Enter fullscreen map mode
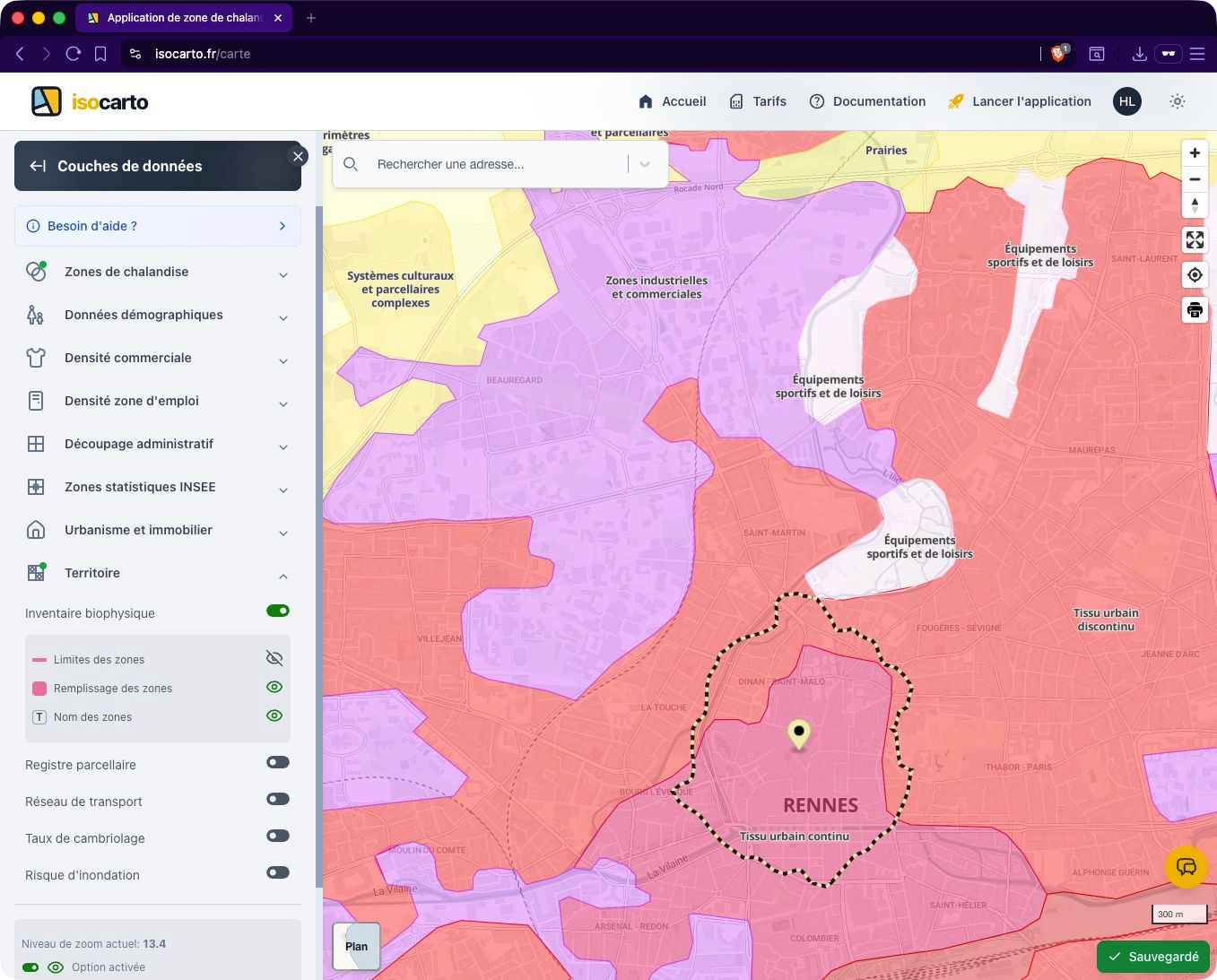Image resolution: width=1217 pixels, height=980 pixels. coord(1195,240)
